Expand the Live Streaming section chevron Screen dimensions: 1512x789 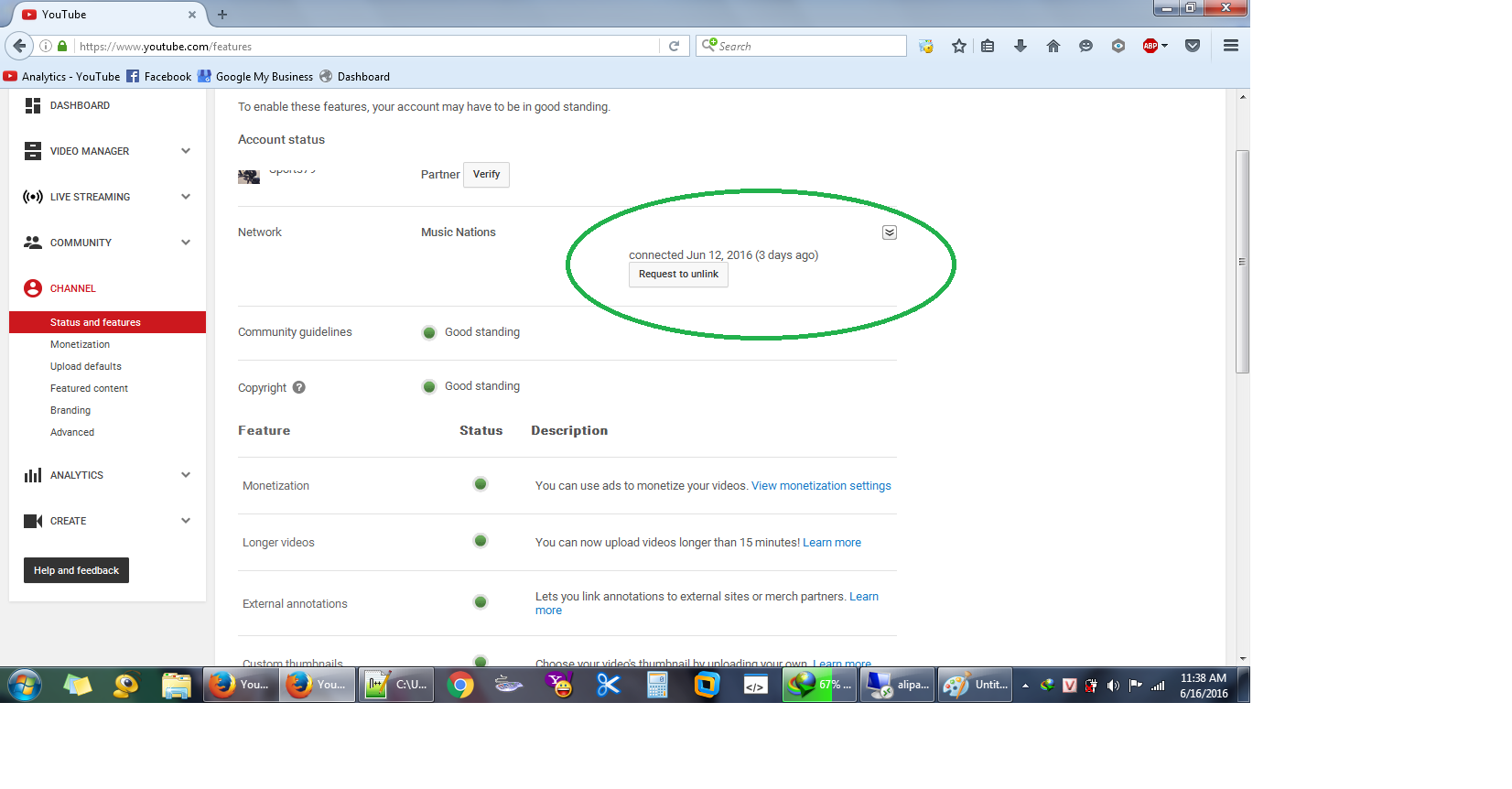coord(186,197)
